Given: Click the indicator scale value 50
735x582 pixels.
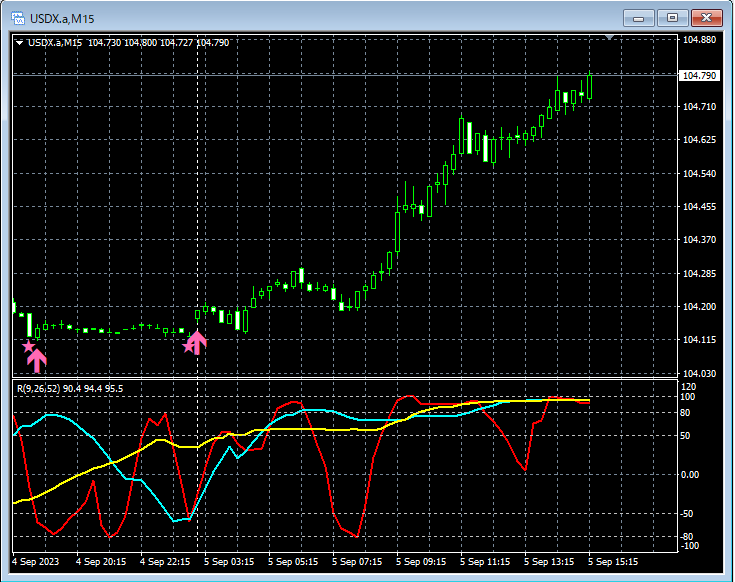Looking at the screenshot, I should click(x=685, y=436).
